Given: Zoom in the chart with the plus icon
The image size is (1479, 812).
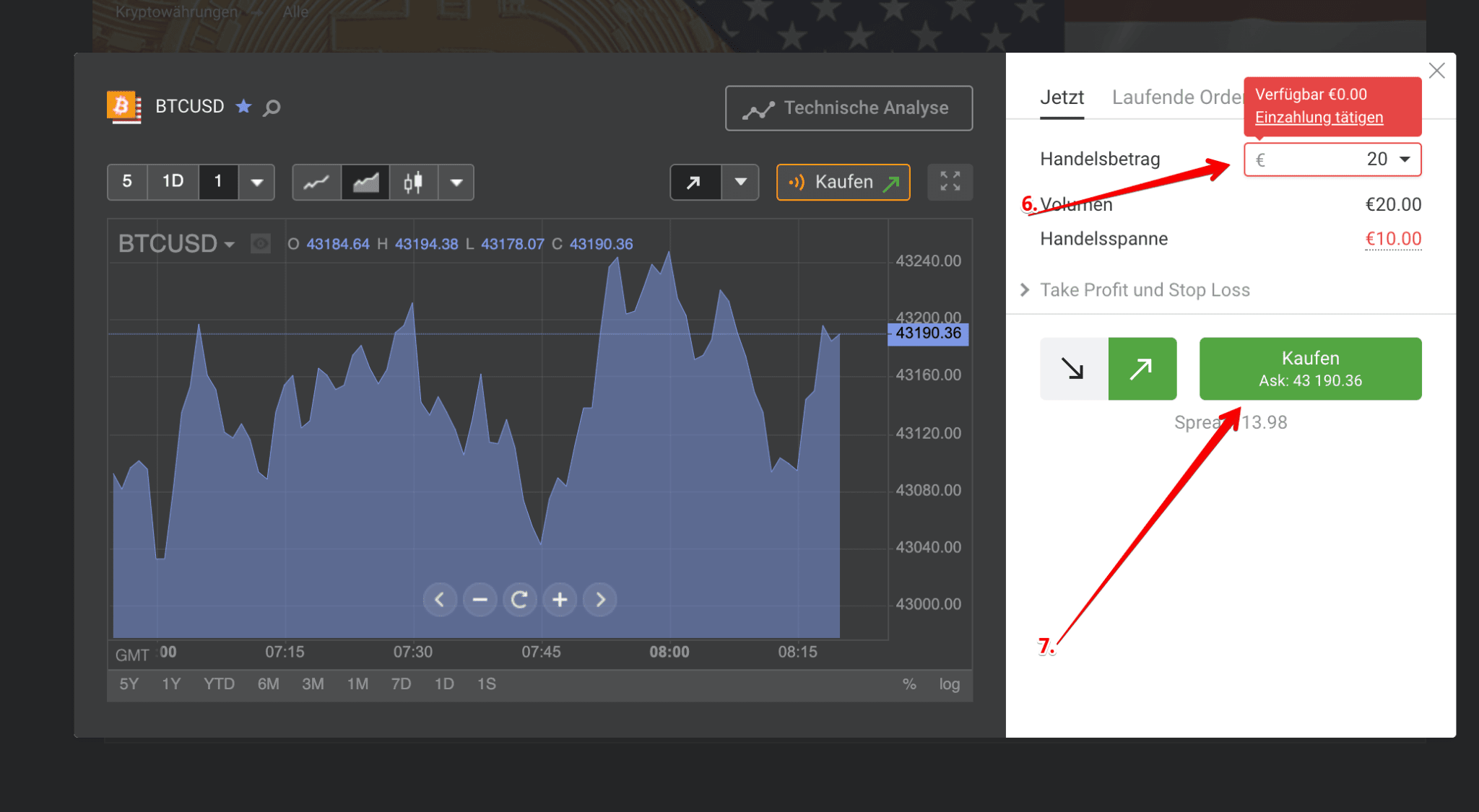Looking at the screenshot, I should (x=560, y=599).
